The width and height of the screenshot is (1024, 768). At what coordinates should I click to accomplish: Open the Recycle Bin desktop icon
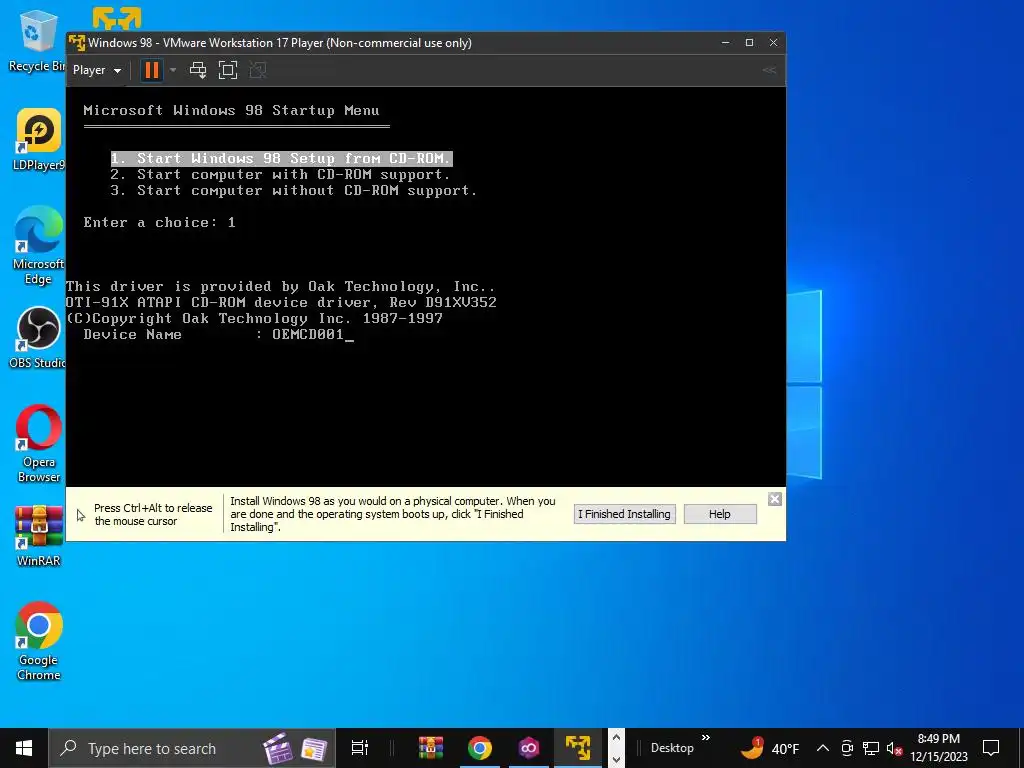coord(37,40)
